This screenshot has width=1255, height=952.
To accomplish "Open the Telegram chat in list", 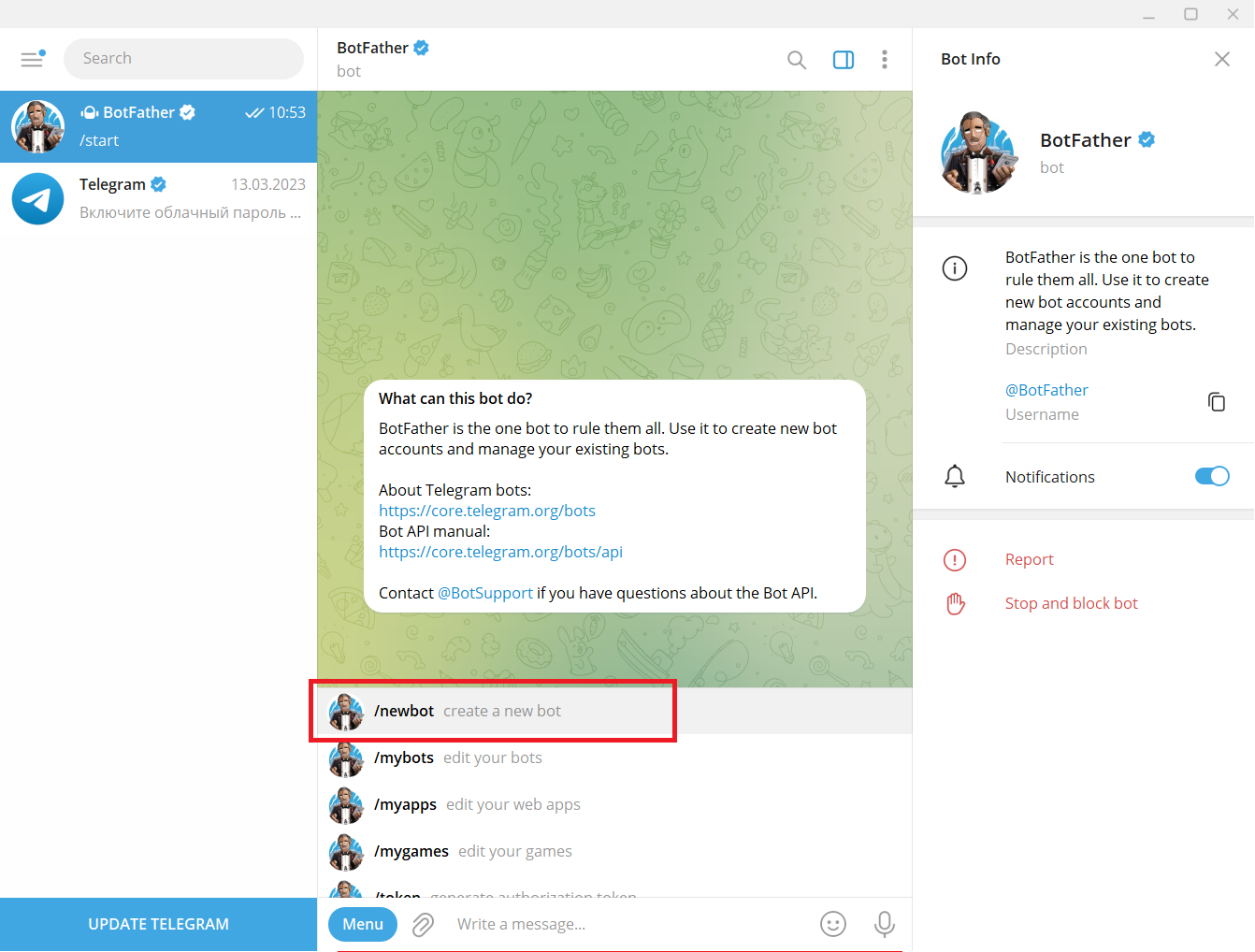I will click(x=159, y=199).
